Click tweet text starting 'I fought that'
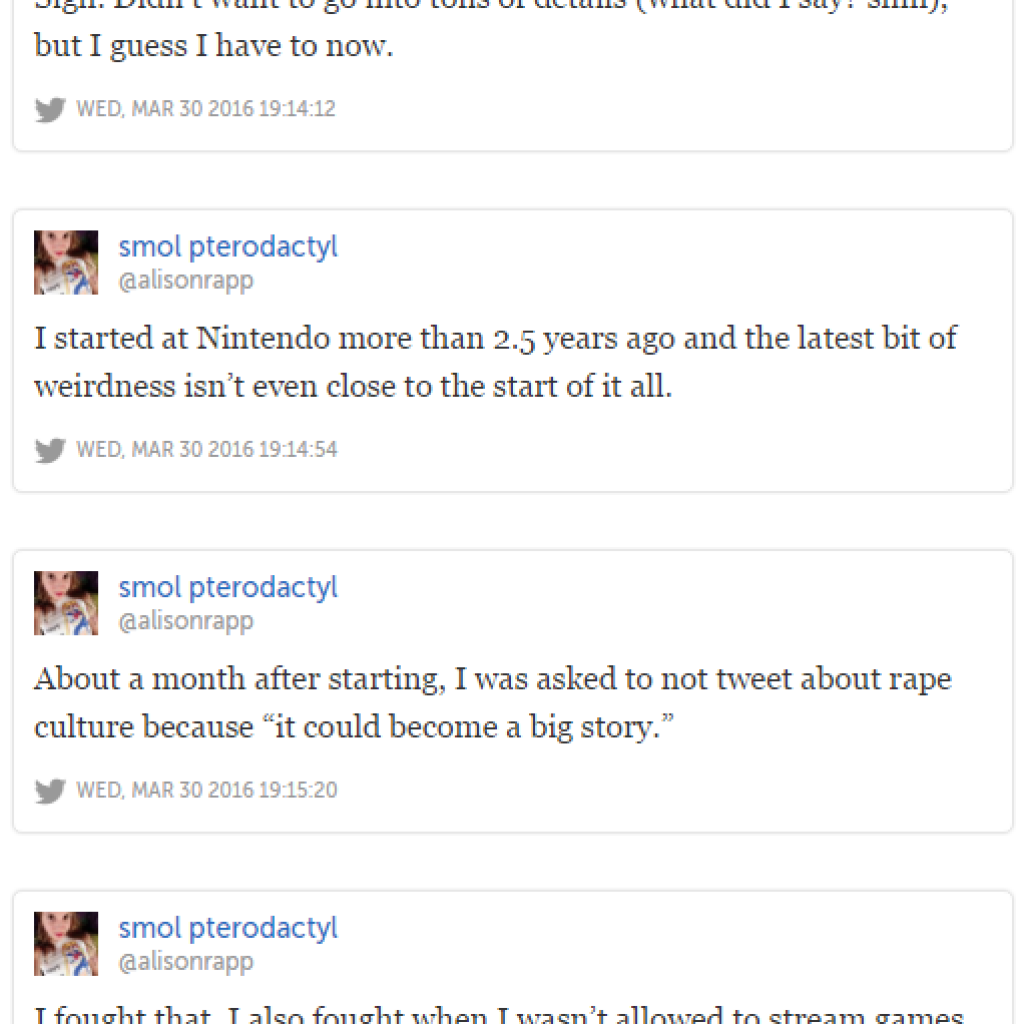The width and height of the screenshot is (1024, 1024). point(498,1015)
